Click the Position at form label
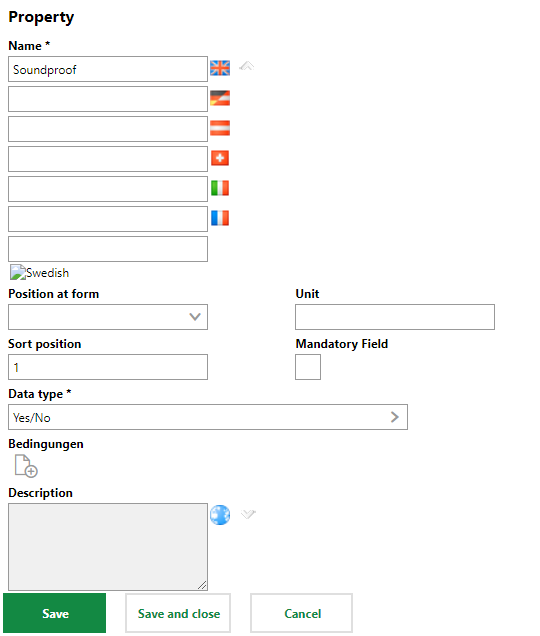The height and width of the screenshot is (636, 540). tap(54, 294)
